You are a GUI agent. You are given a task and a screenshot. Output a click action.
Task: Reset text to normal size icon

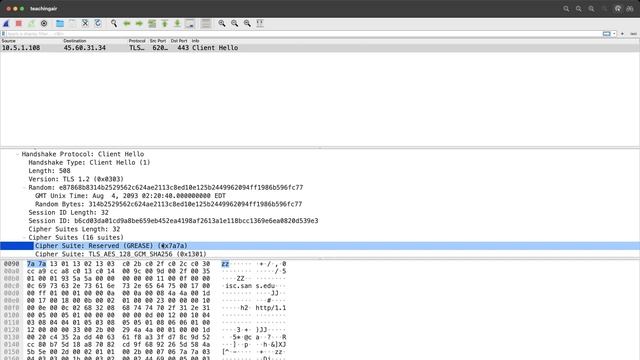(x=247, y=24)
